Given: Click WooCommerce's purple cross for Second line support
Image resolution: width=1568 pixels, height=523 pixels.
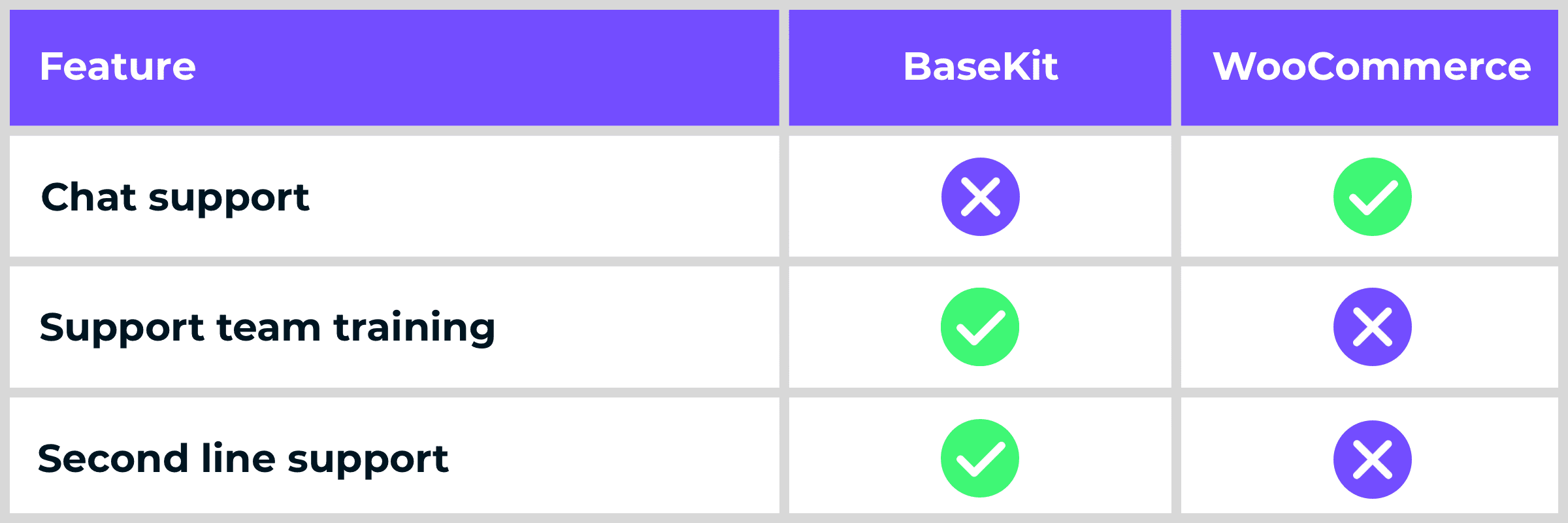Looking at the screenshot, I should click(1372, 459).
